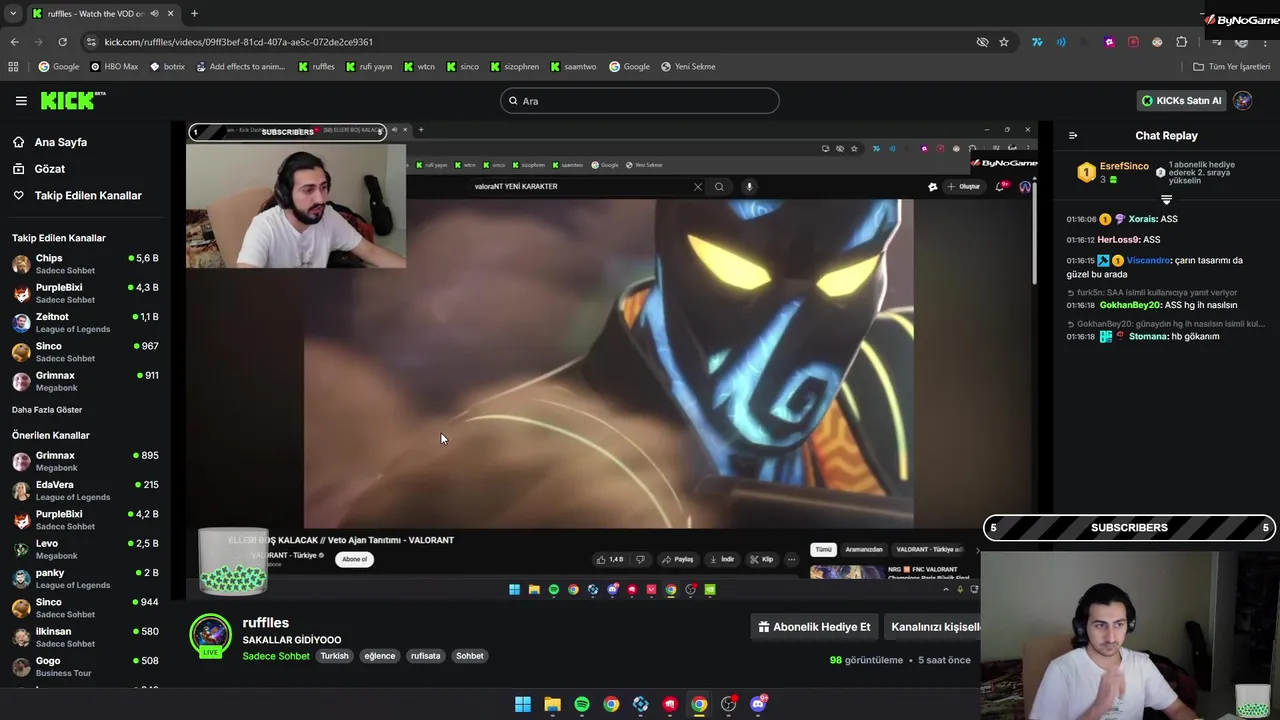Click the Ara search field
This screenshot has height=720, width=1280.
pyautogui.click(x=639, y=101)
